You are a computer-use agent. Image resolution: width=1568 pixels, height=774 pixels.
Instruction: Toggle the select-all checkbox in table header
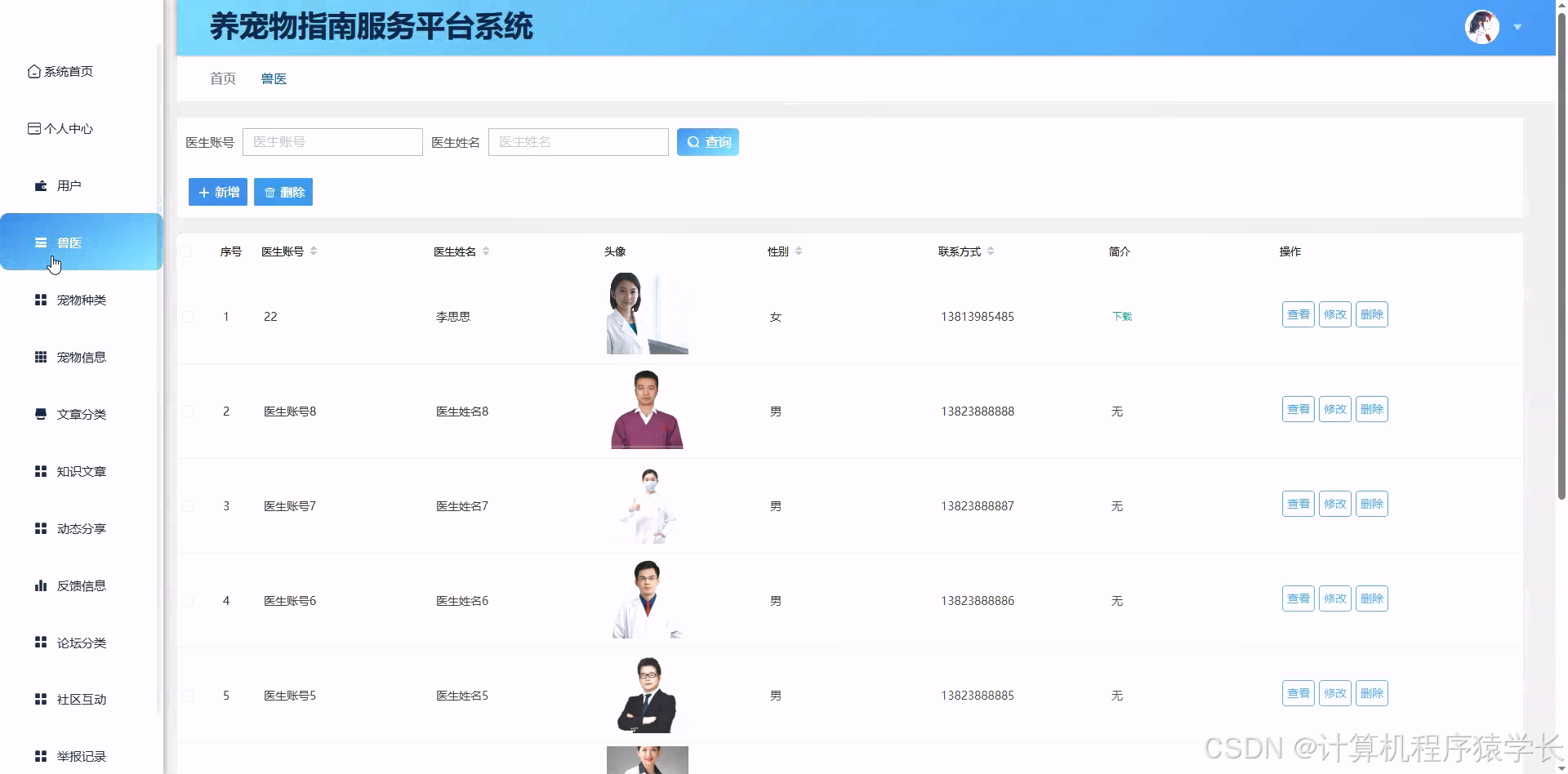[x=188, y=251]
